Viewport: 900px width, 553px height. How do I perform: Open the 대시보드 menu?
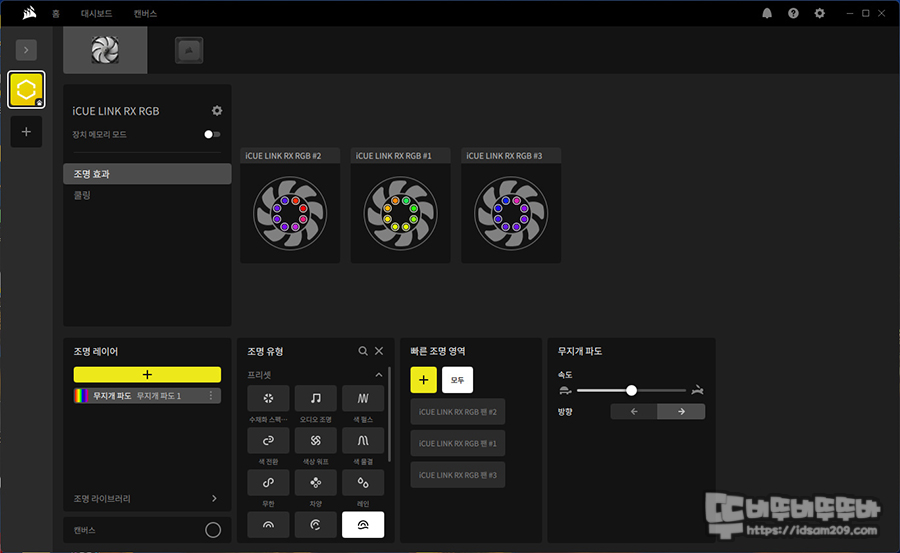tap(96, 13)
